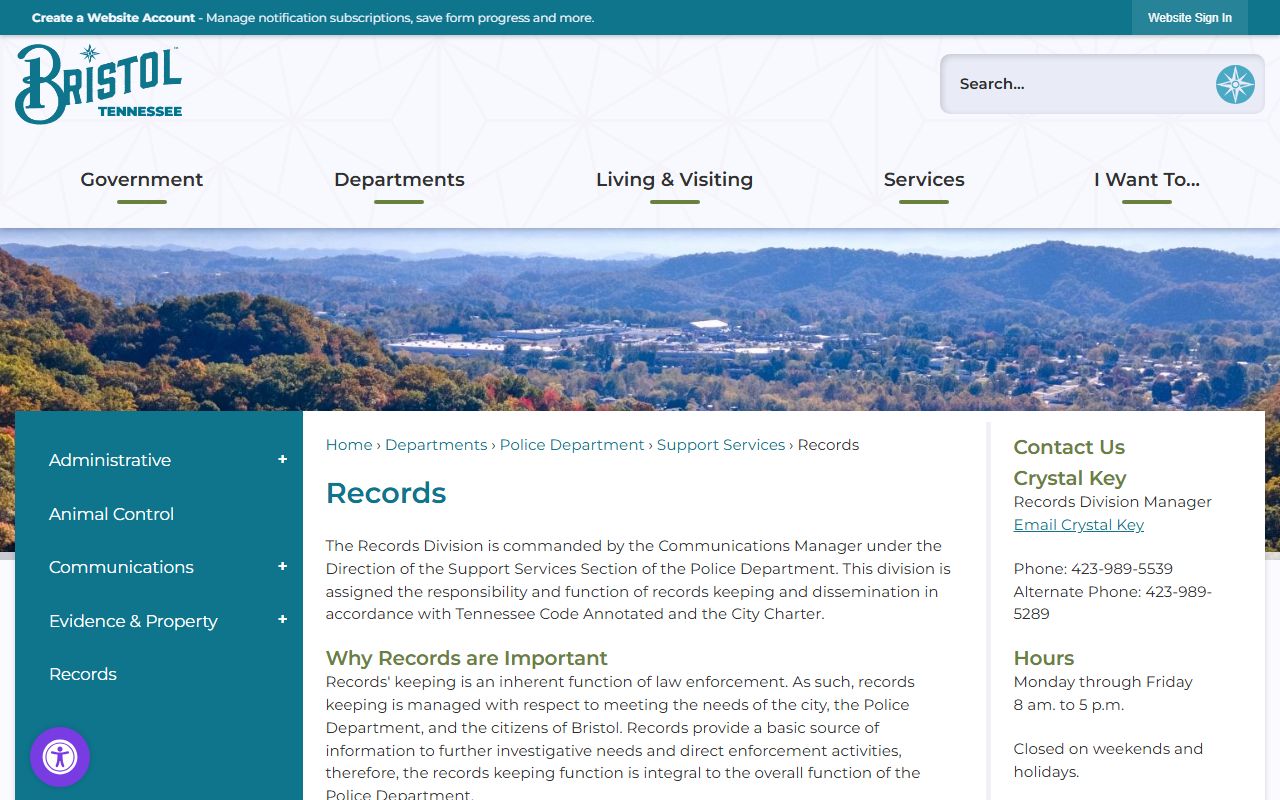Viewport: 1280px width, 800px height.
Task: Open the accessibility options widget
Action: 60,757
